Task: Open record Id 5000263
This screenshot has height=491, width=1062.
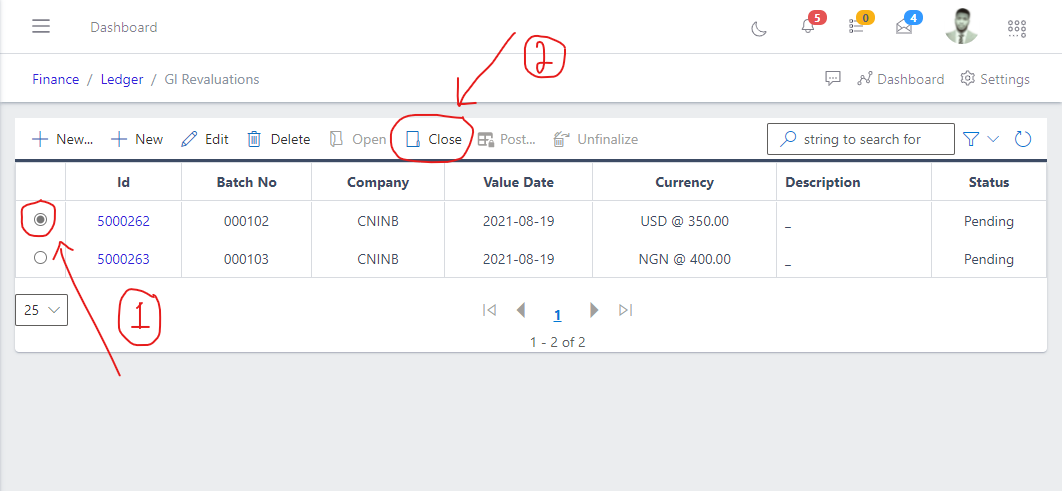Action: click(123, 259)
